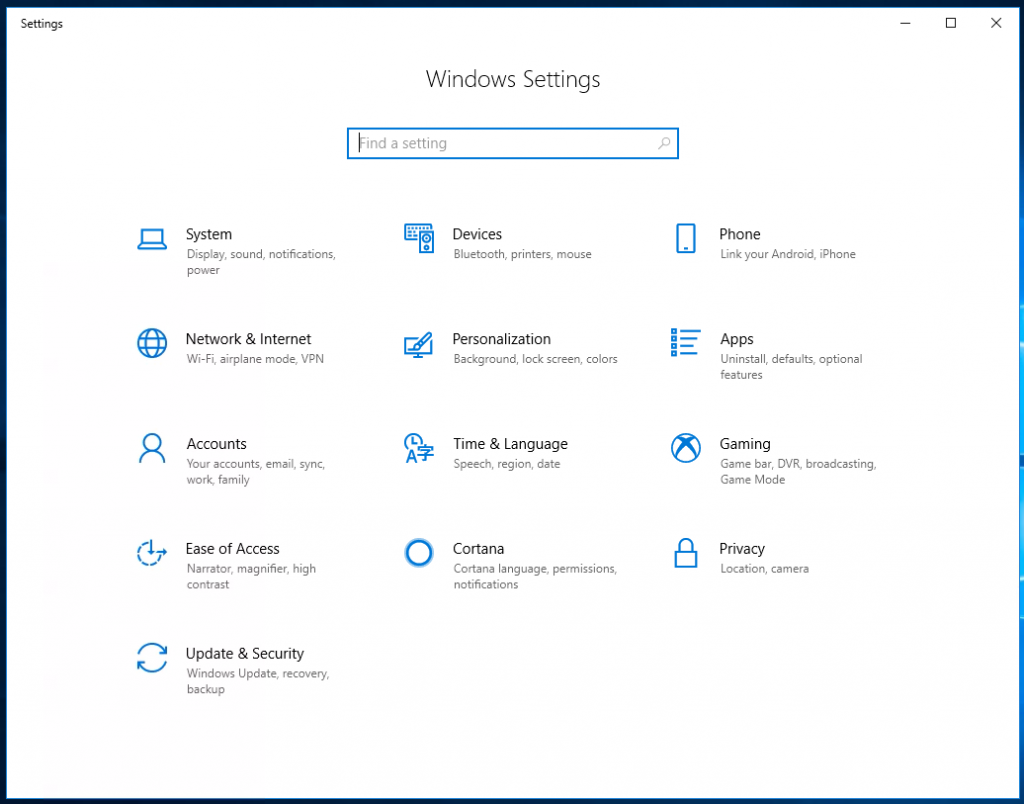Click the Background, lock screen, colors link
This screenshot has height=804, width=1024.
[x=538, y=358]
